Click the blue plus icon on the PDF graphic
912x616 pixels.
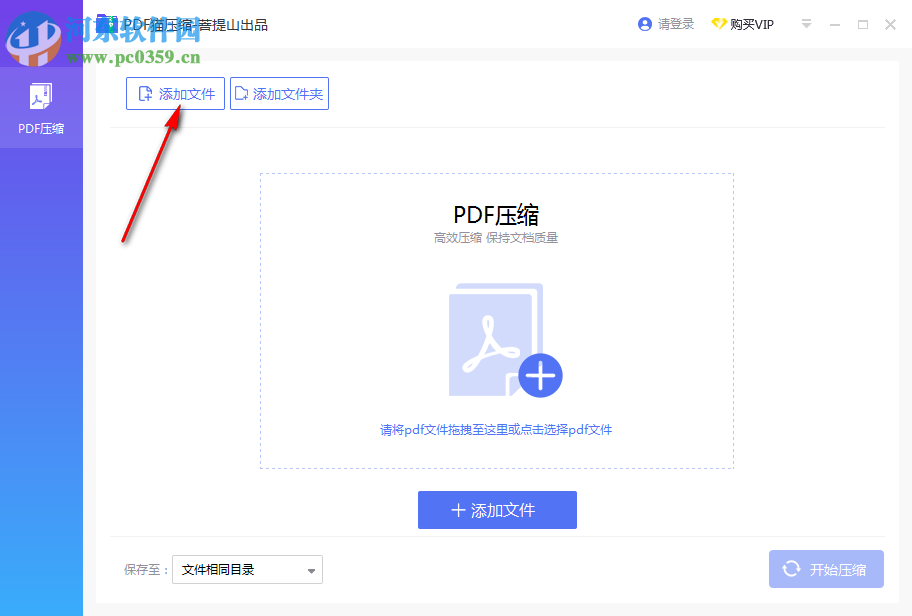[x=541, y=376]
